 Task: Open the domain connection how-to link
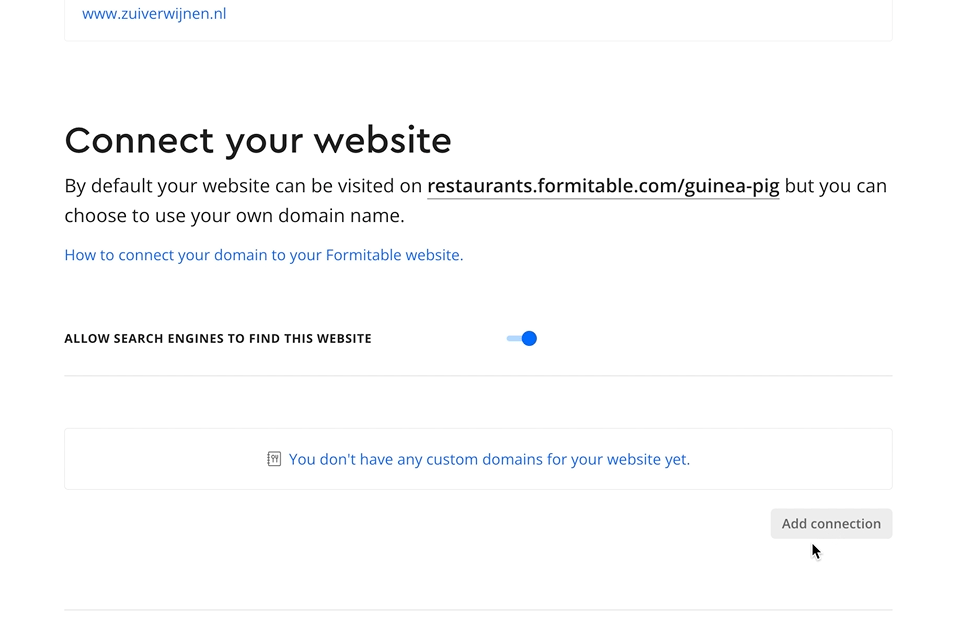pos(264,255)
